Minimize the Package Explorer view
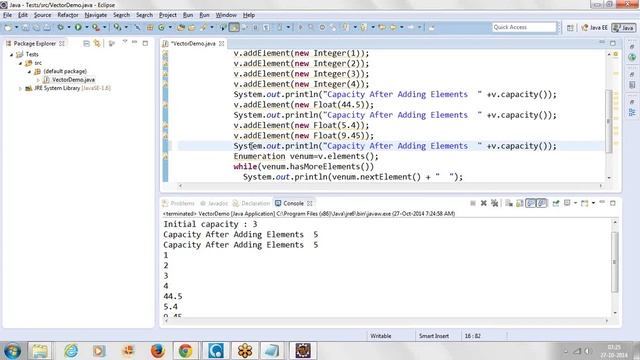The width and height of the screenshot is (640, 360). tap(134, 42)
